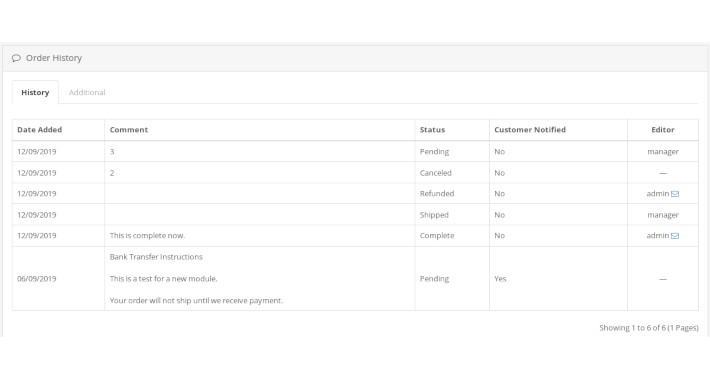Viewport: 710px width, 380px height.
Task: Click 'manager' editor in the Shipped row
Action: [x=662, y=215]
